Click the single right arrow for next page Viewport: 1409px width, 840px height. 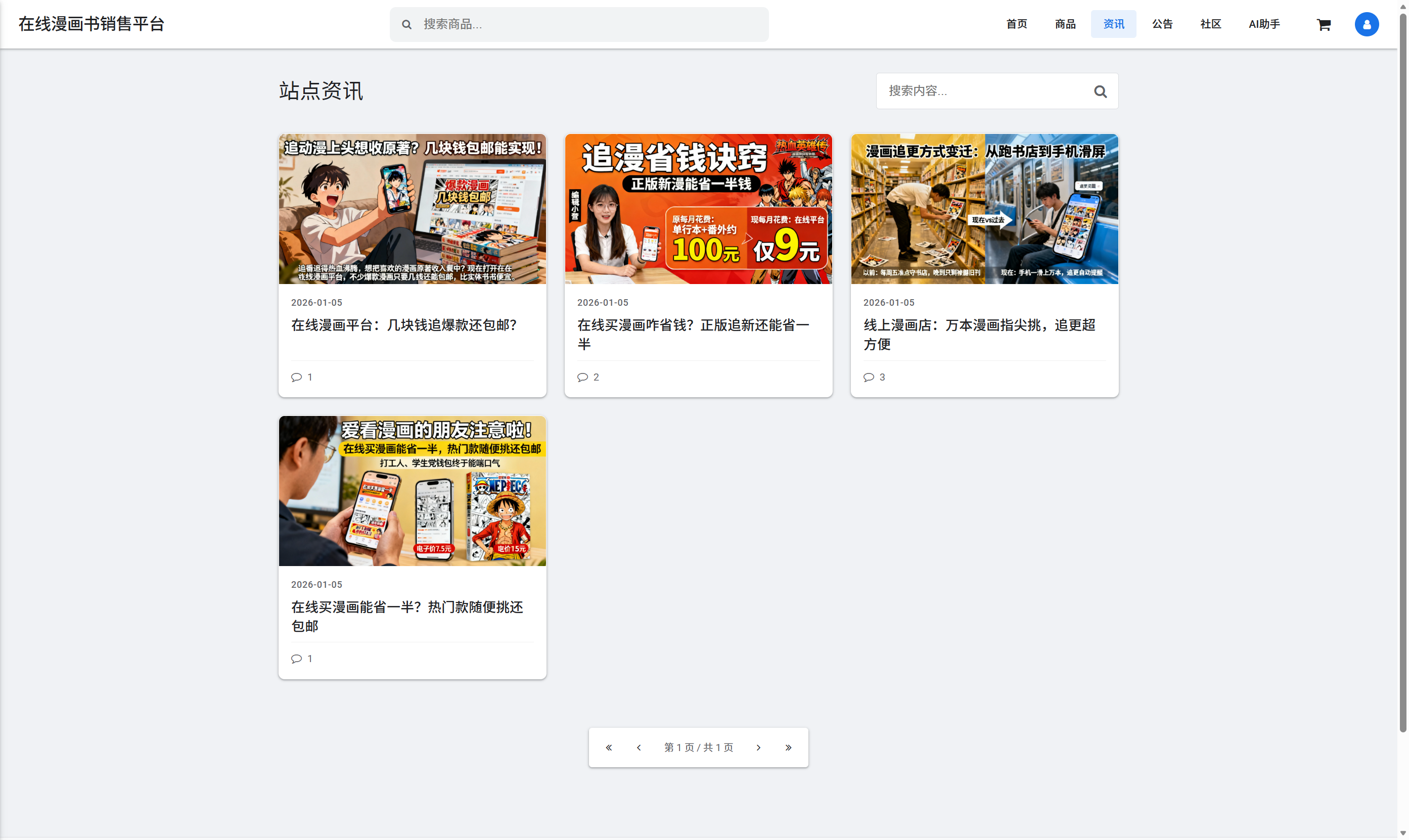pyautogui.click(x=758, y=747)
